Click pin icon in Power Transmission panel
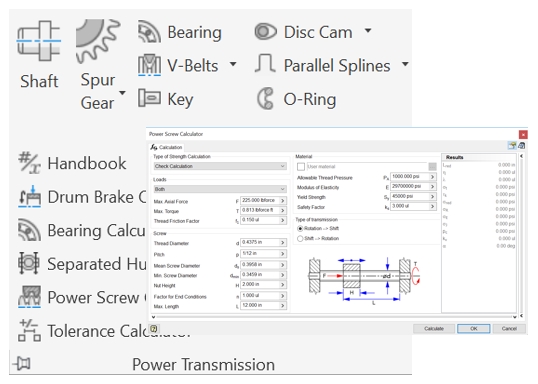 click(23, 363)
